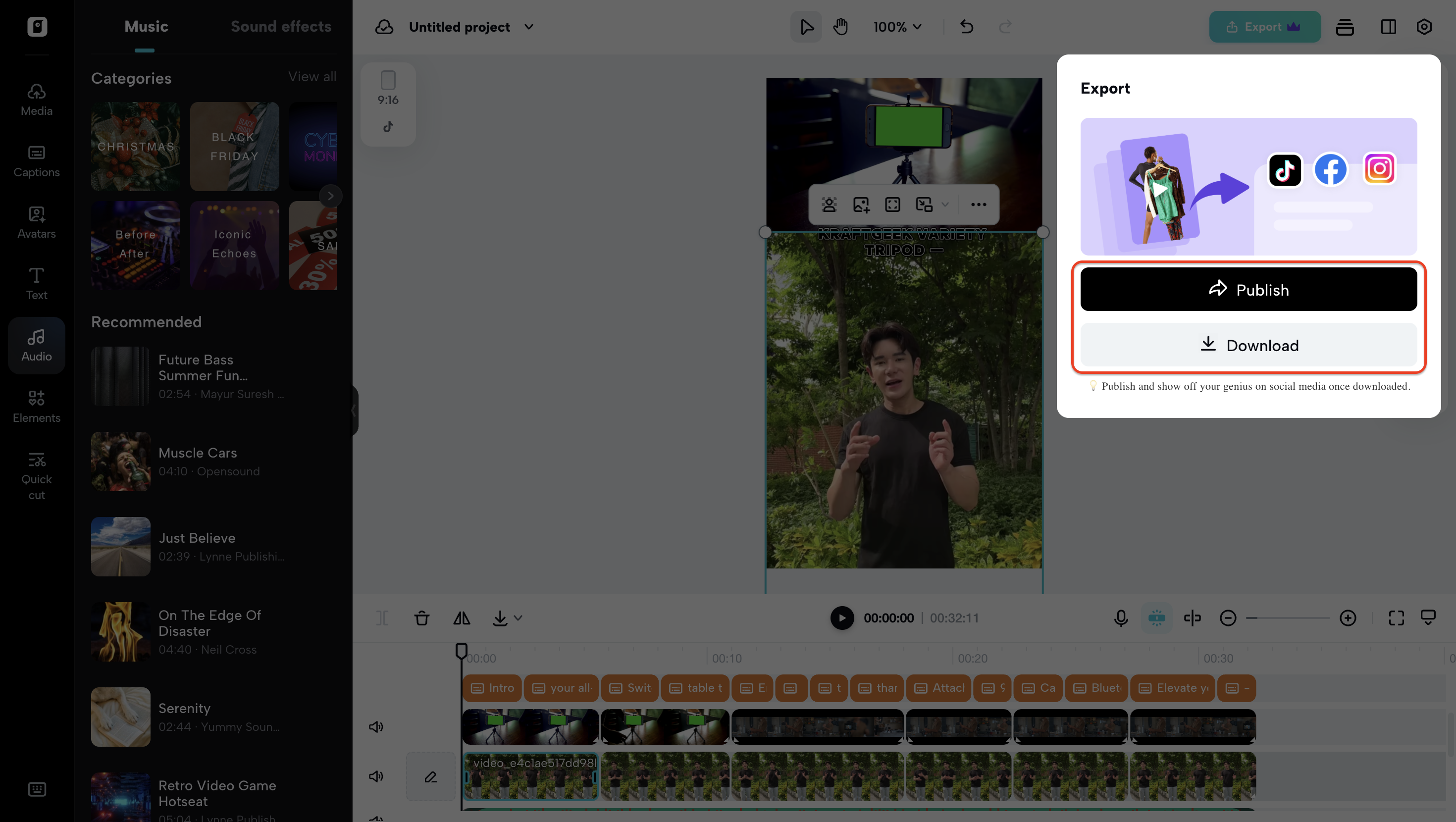Mute the top timeline track
This screenshot has width=1456, height=822.
pyautogui.click(x=376, y=726)
